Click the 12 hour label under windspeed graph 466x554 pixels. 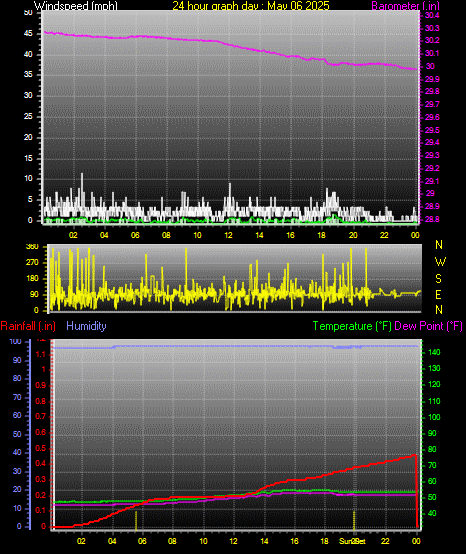click(x=228, y=235)
